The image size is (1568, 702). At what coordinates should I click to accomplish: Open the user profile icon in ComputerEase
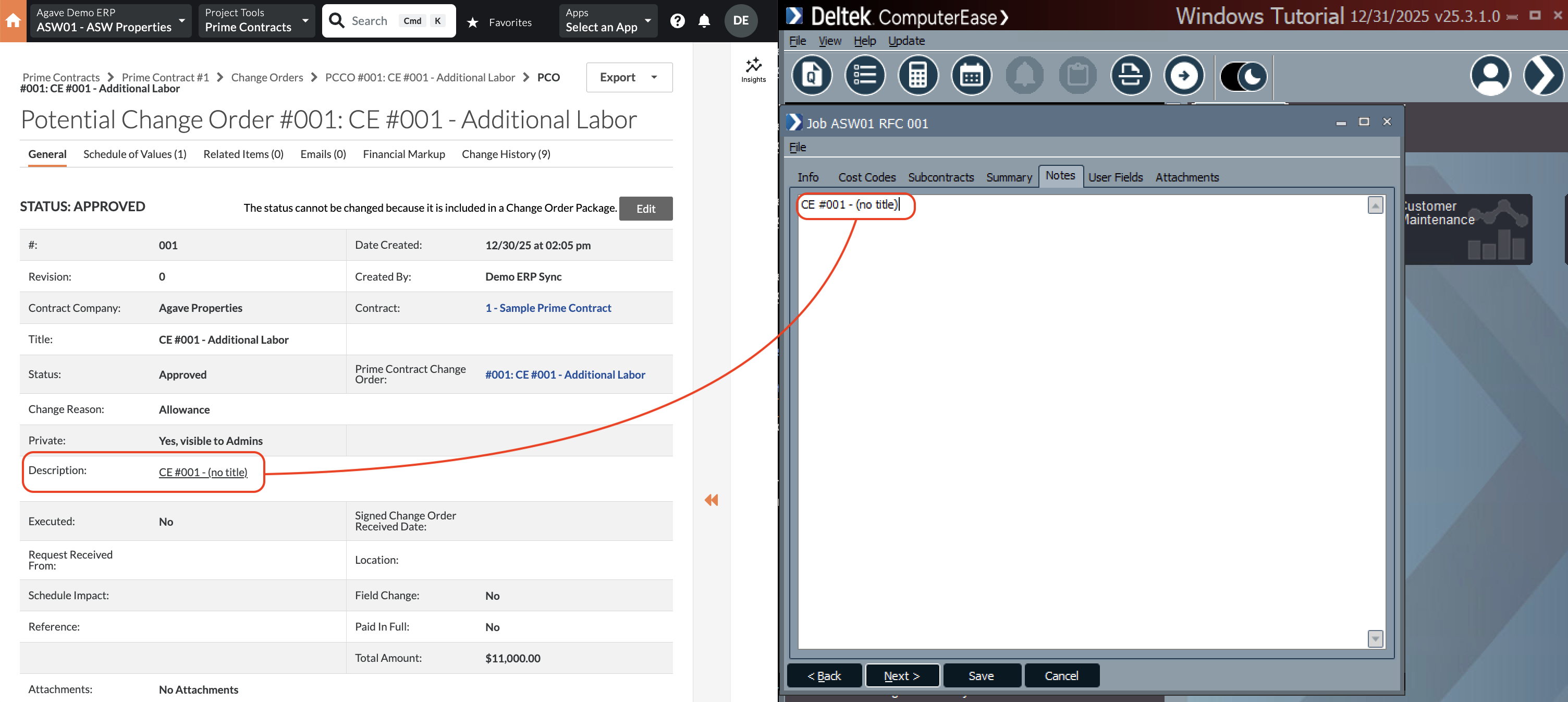pyautogui.click(x=1491, y=75)
